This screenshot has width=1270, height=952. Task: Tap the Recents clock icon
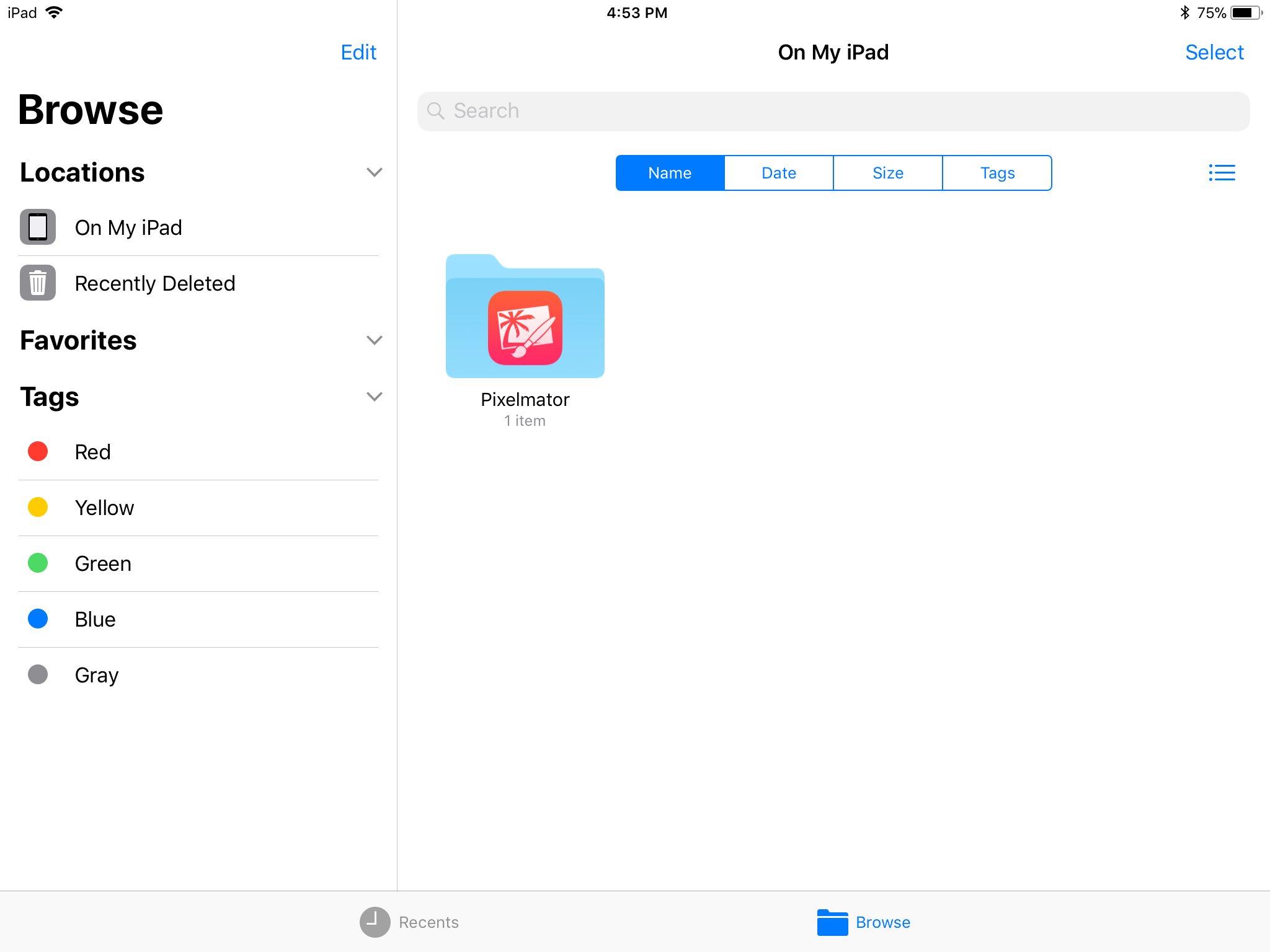point(375,922)
